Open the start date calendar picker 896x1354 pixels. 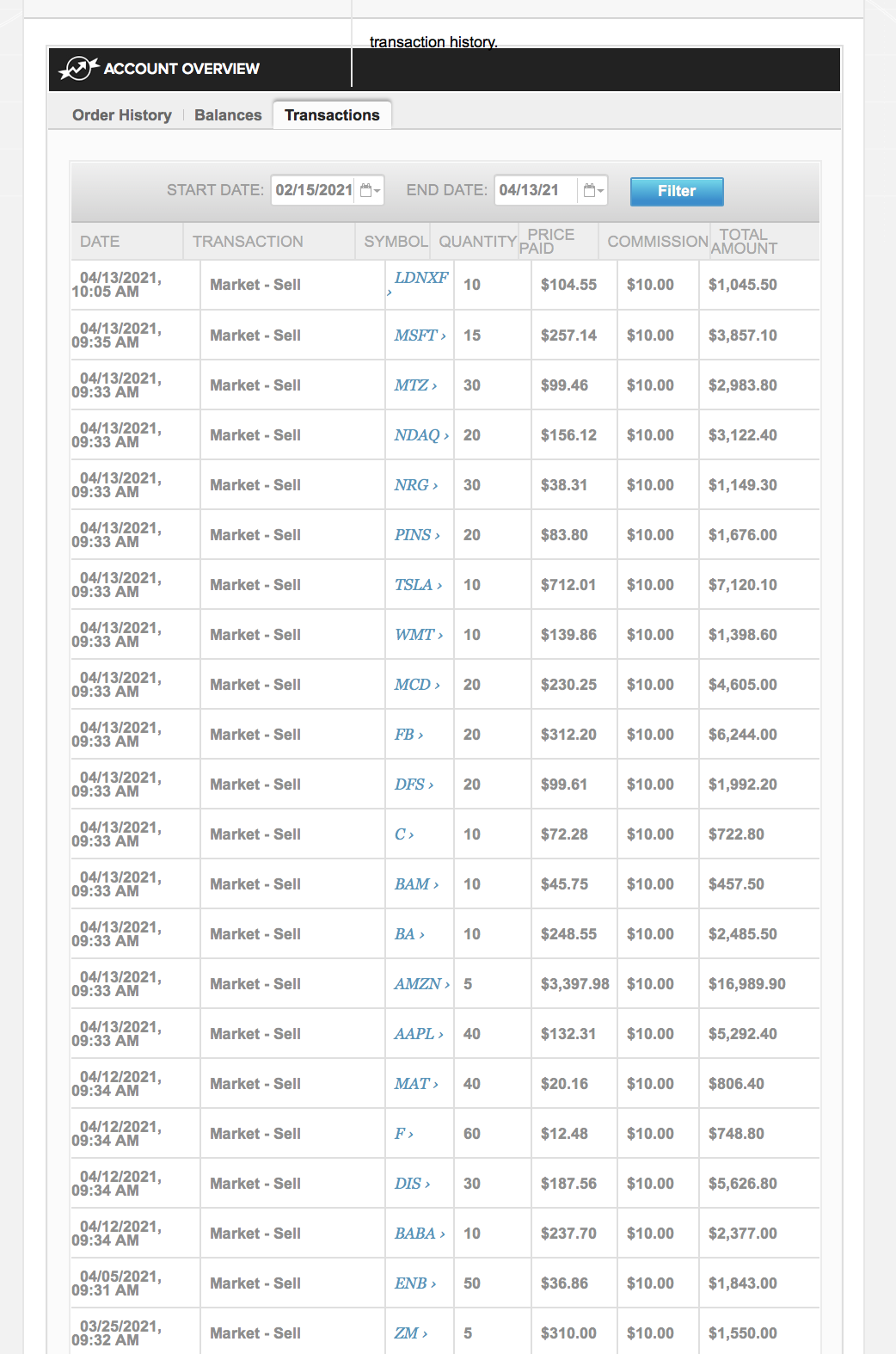point(370,190)
